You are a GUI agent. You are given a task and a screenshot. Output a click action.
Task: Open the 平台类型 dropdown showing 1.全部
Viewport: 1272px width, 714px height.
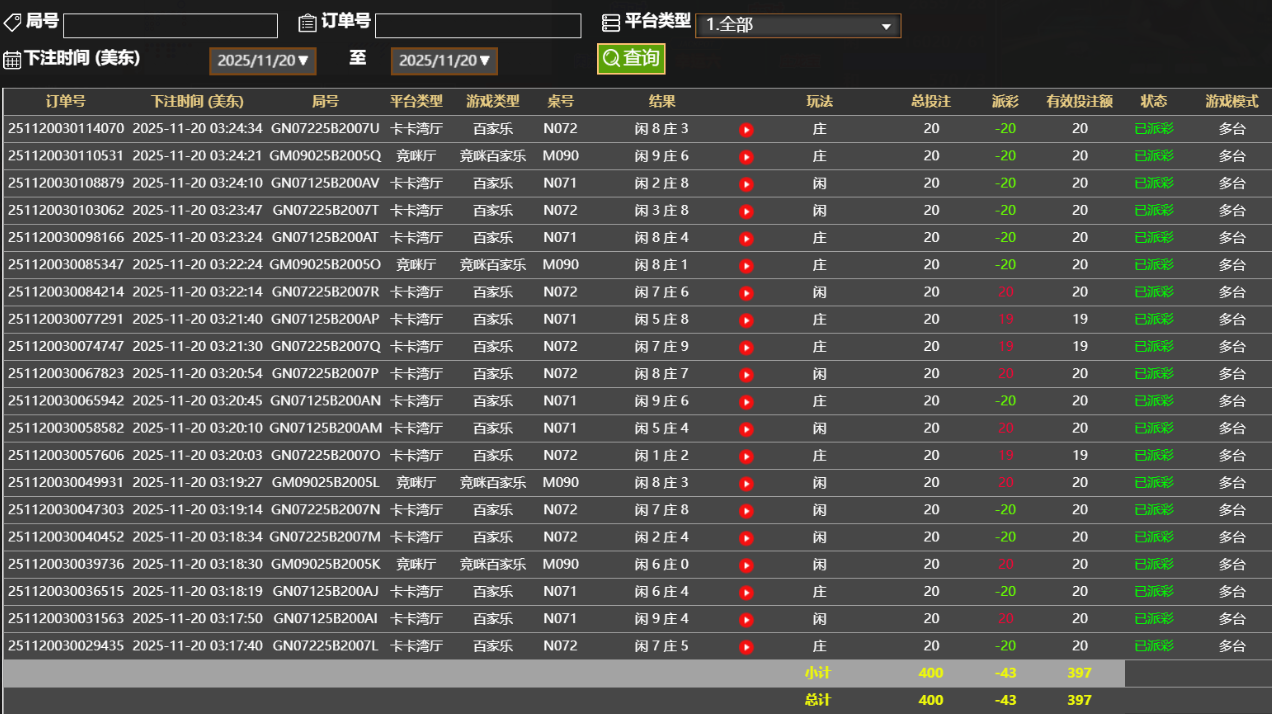coord(797,26)
